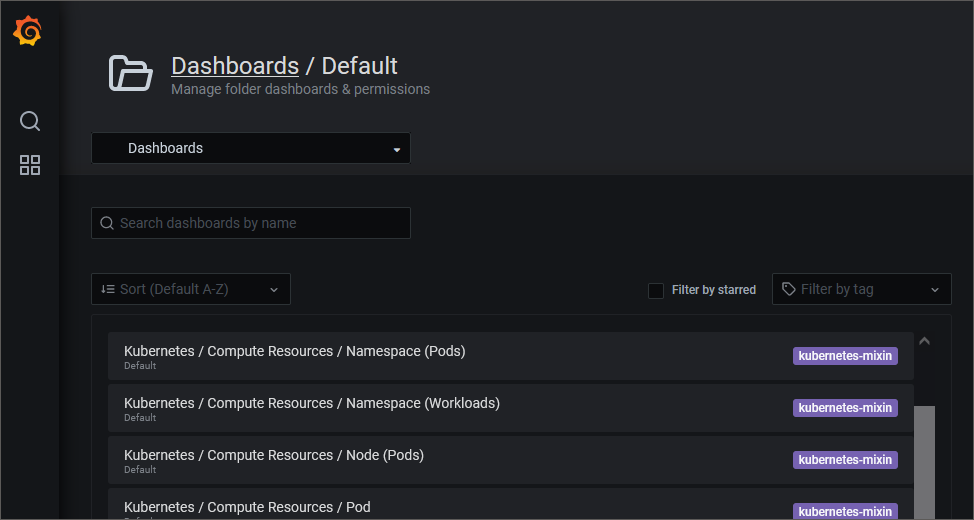974x520 pixels.
Task: Open Kubernetes Node (Pods) dashboard
Action: coord(273,455)
